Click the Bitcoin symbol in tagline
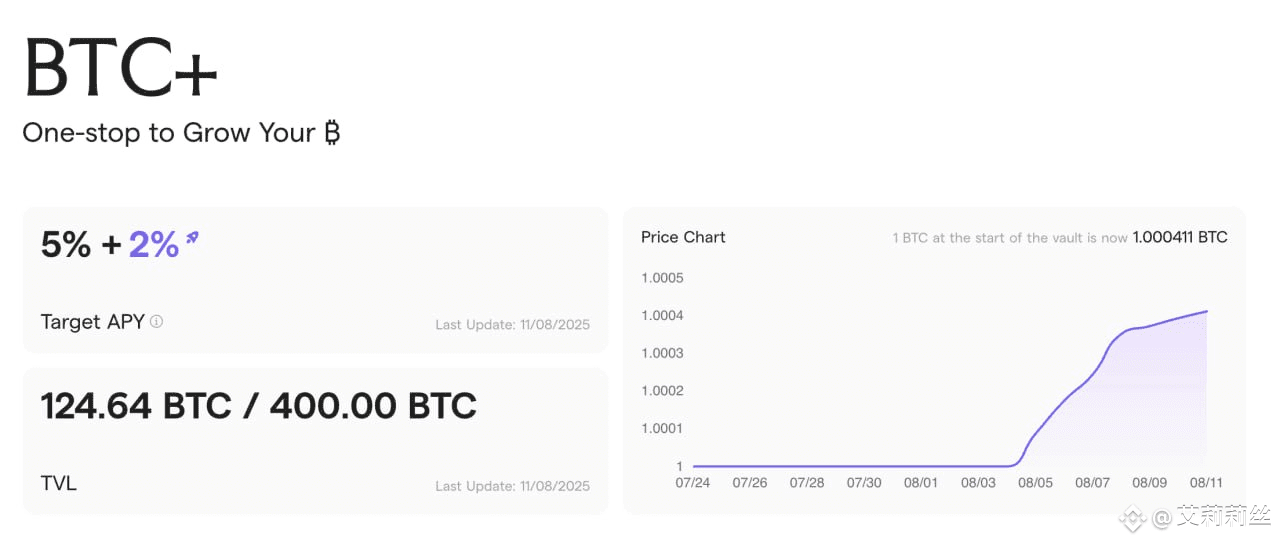 point(332,133)
